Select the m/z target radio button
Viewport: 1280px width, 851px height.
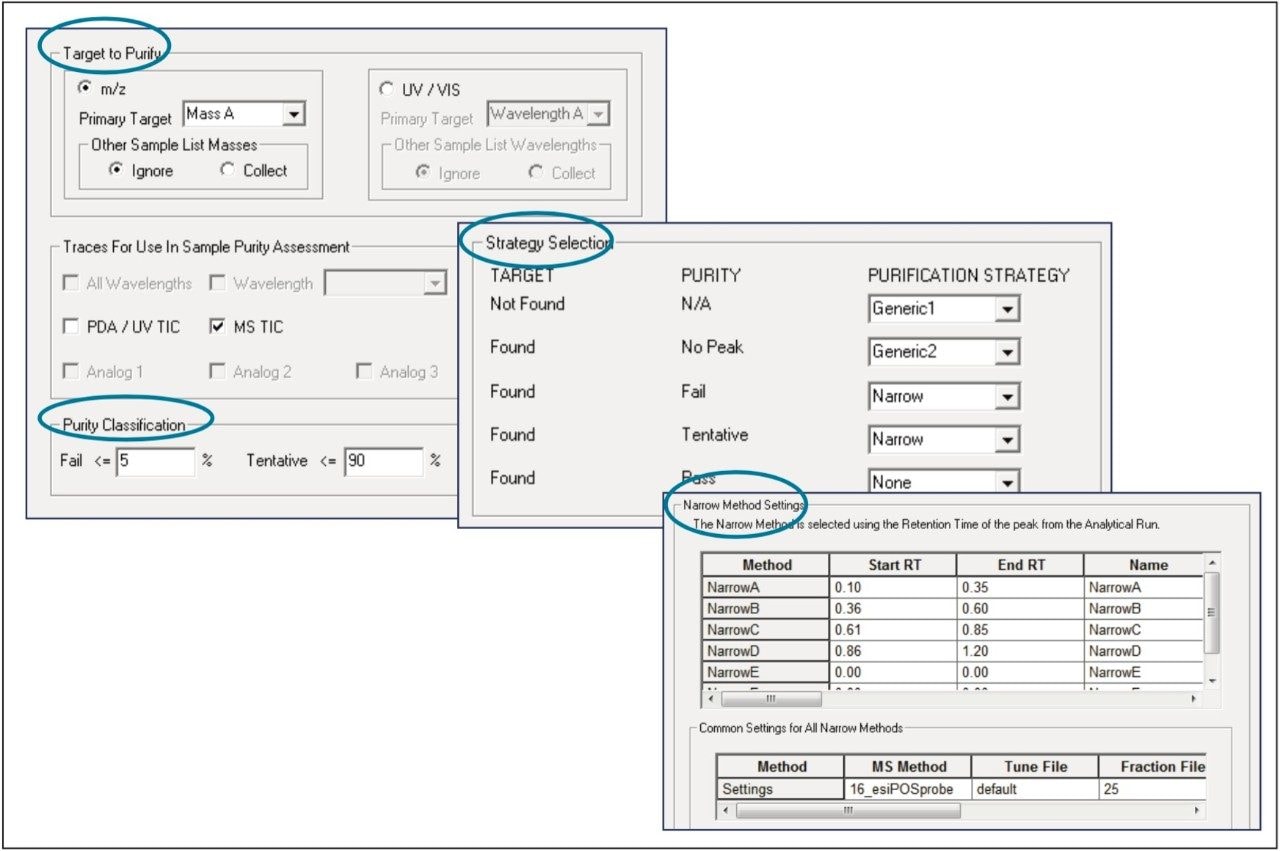pos(85,88)
